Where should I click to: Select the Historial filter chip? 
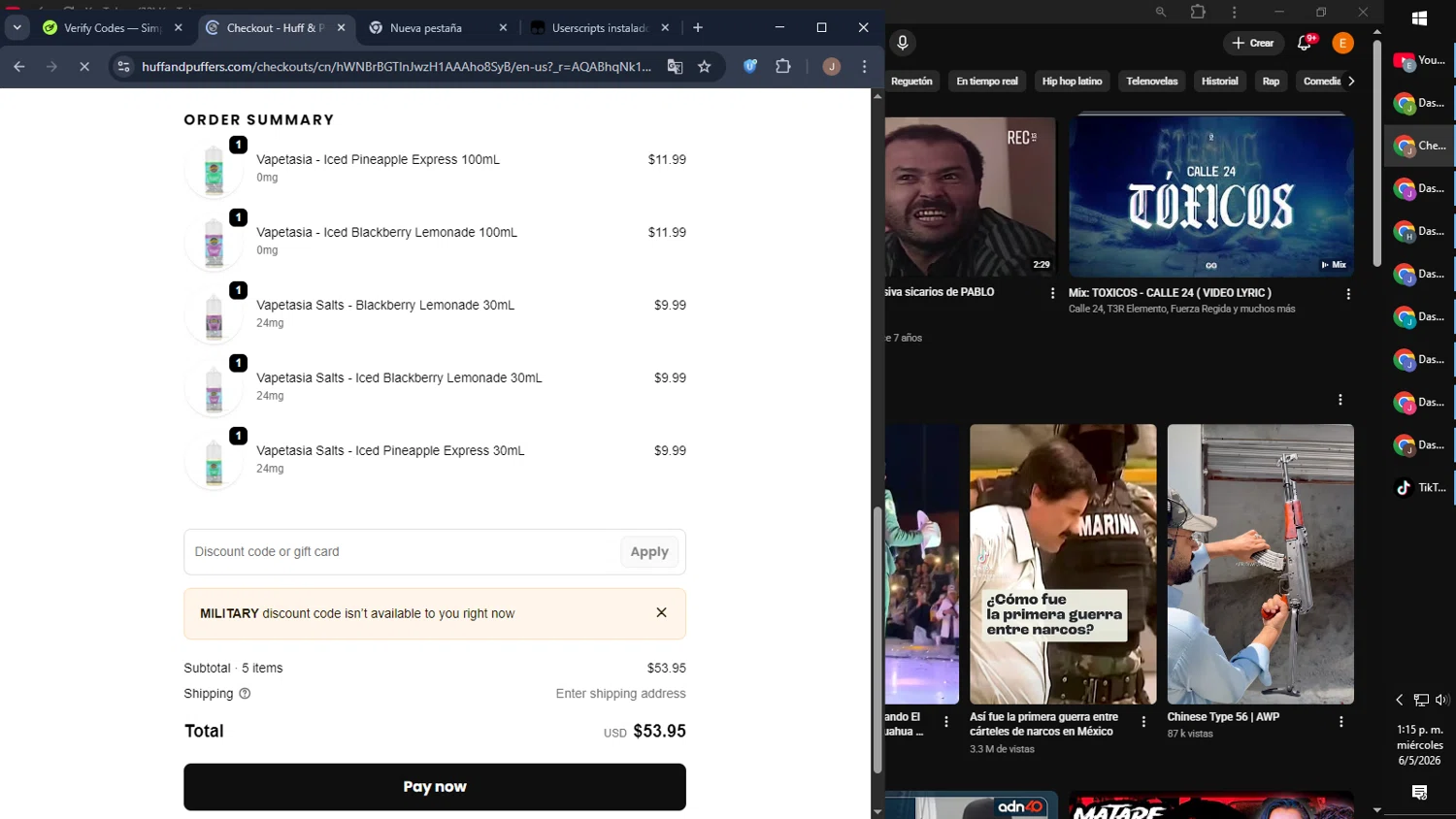tap(1220, 82)
